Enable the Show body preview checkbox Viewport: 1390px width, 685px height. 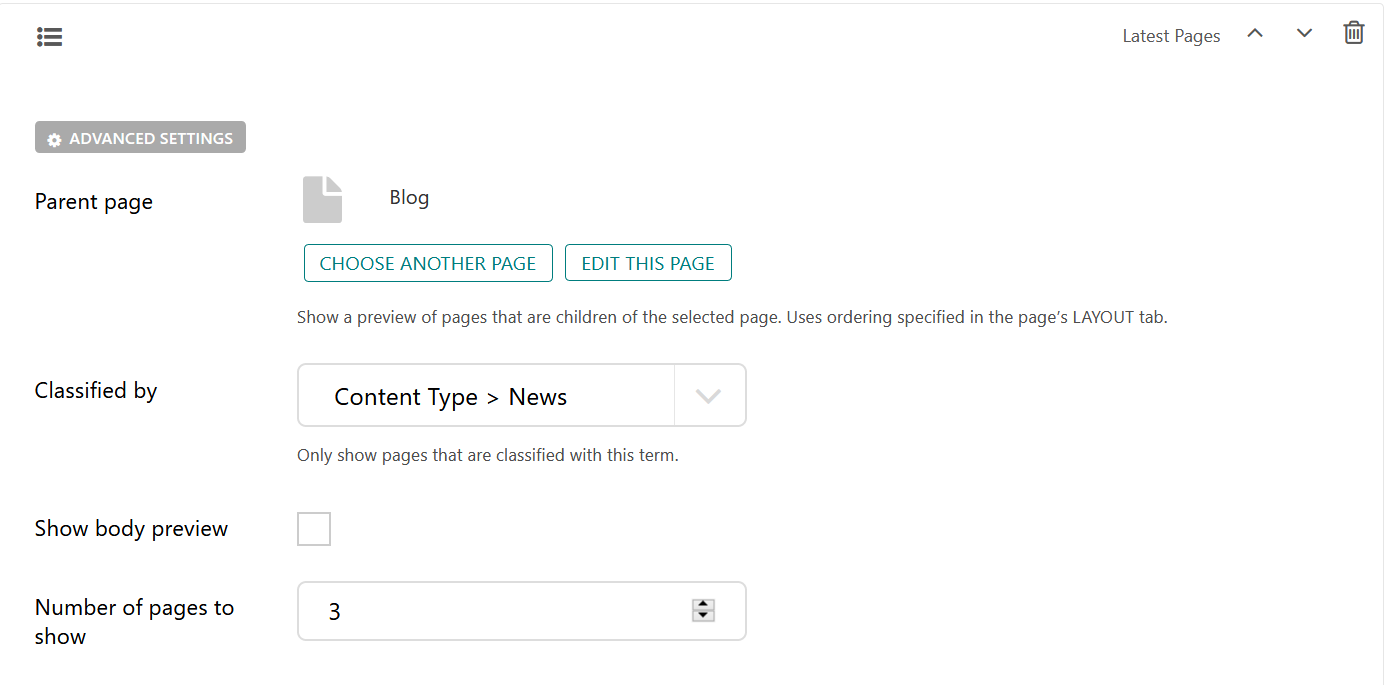pyautogui.click(x=314, y=529)
